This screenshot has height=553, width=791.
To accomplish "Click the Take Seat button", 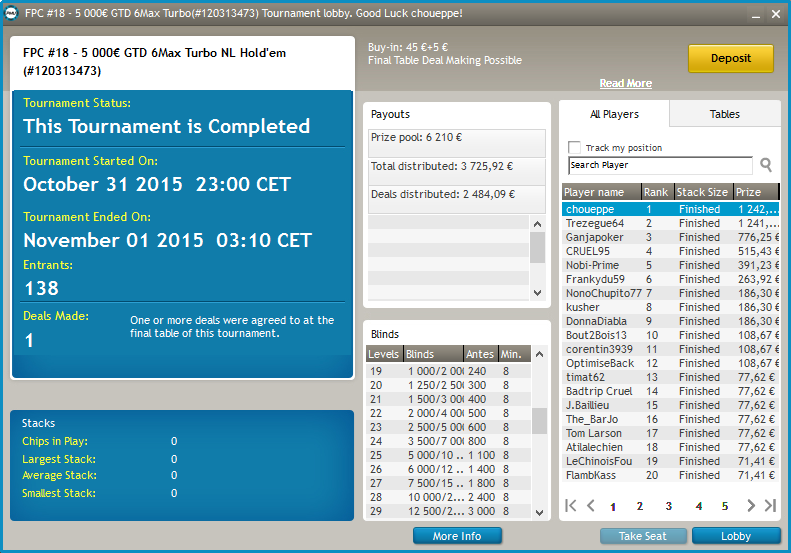I will (643, 536).
